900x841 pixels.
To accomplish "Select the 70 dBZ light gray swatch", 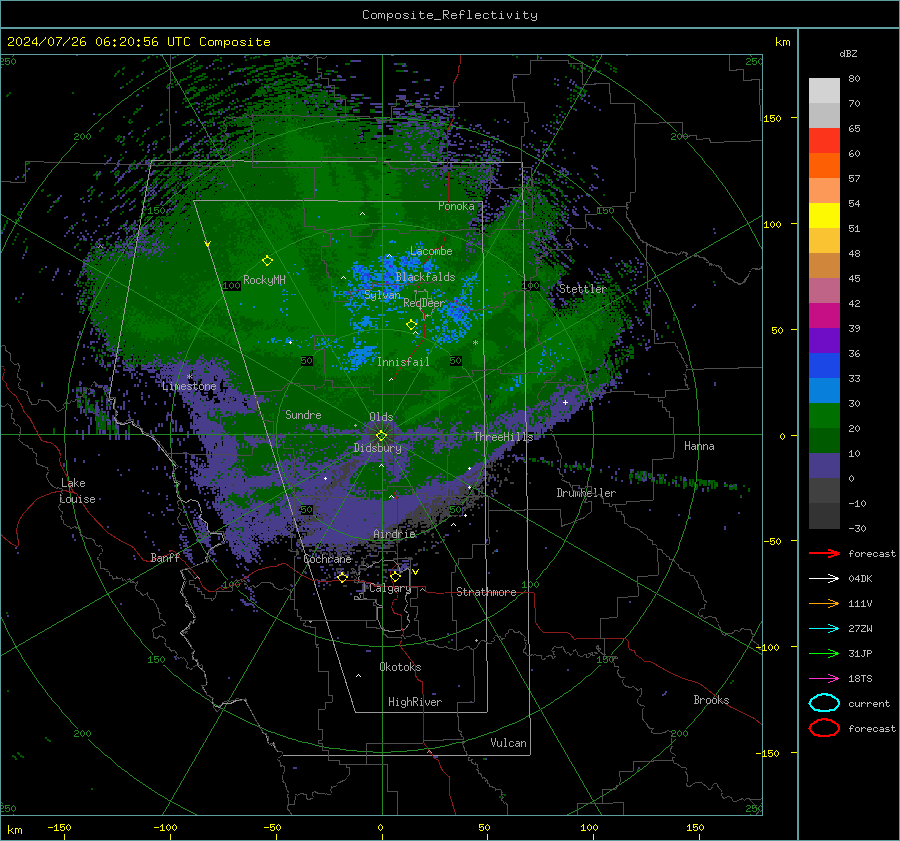I will [x=824, y=116].
